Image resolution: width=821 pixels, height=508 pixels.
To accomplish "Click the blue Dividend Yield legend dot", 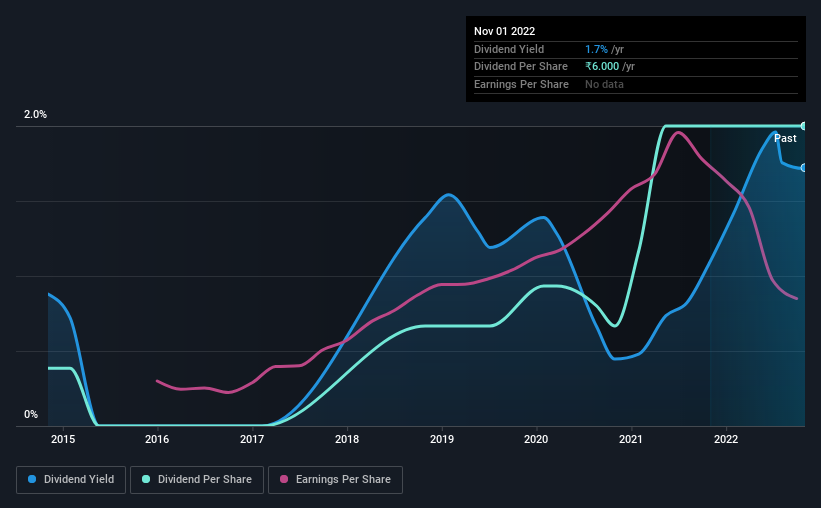I will [x=32, y=479].
